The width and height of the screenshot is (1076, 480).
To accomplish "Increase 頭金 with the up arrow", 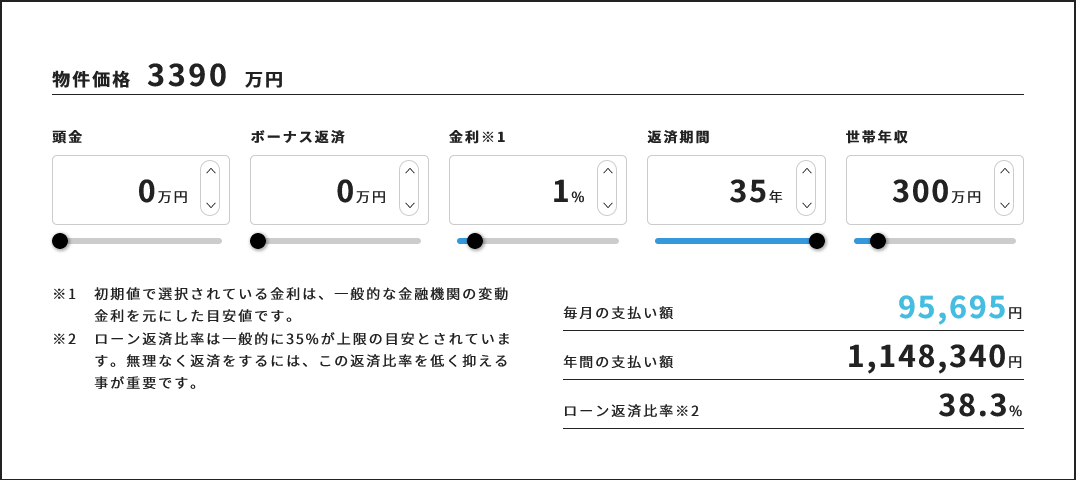I will (210, 173).
